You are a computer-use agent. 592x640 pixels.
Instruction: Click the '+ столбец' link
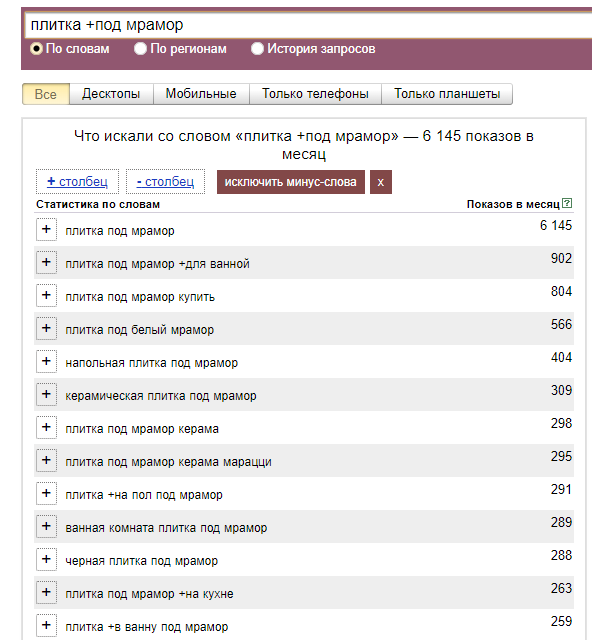77,182
